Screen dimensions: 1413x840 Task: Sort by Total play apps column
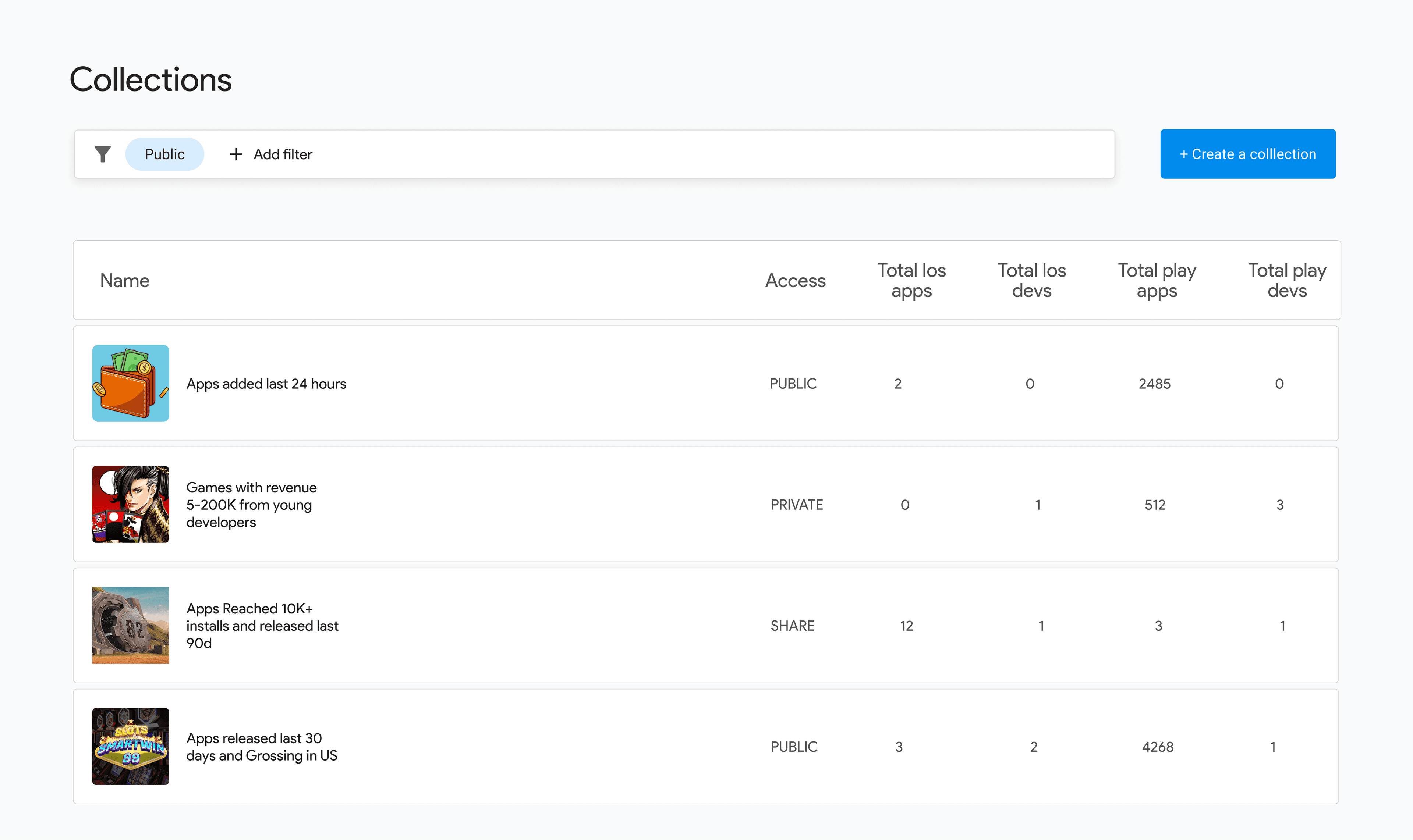point(1157,280)
